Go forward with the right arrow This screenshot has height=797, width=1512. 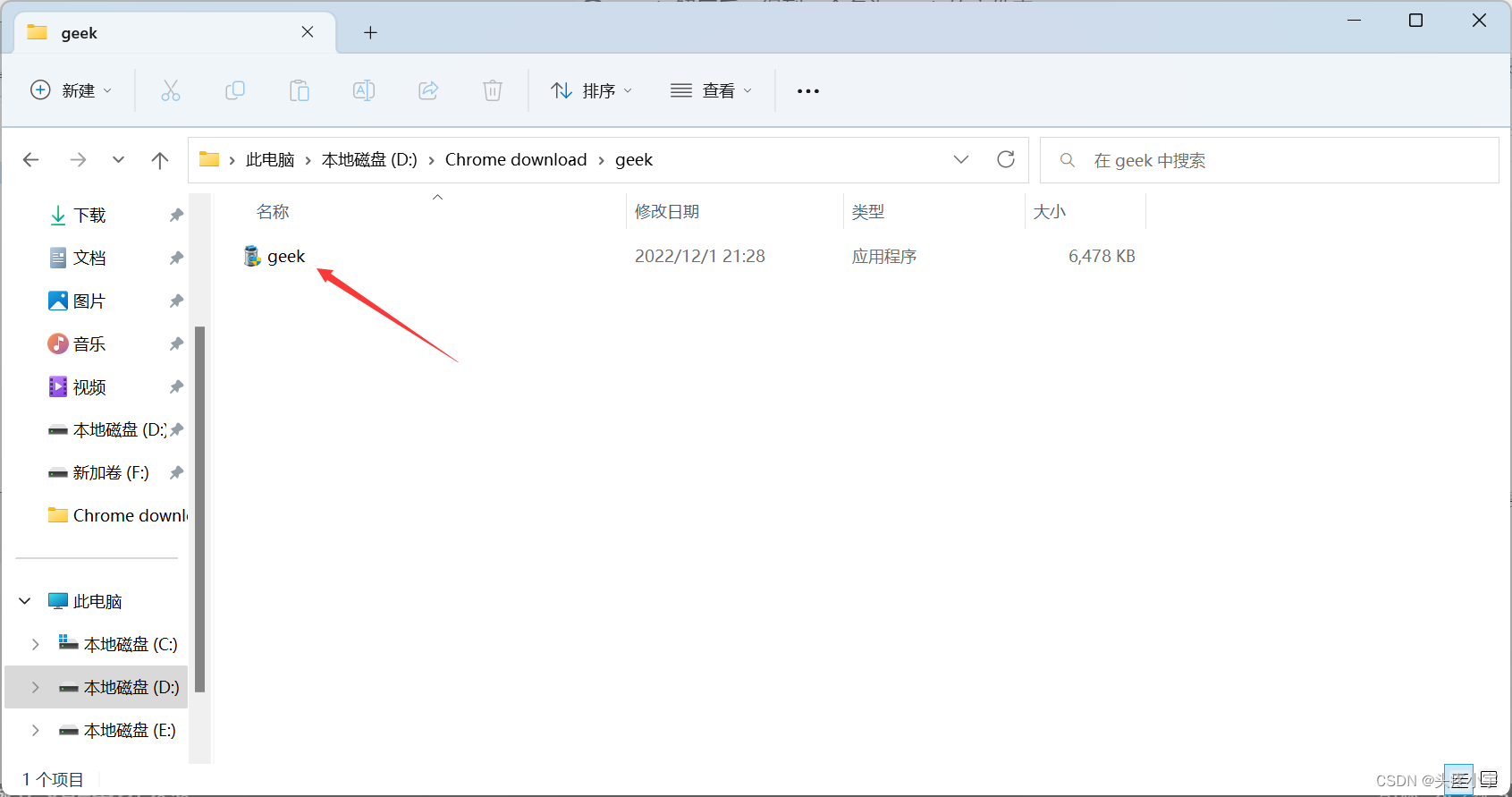pyautogui.click(x=79, y=160)
